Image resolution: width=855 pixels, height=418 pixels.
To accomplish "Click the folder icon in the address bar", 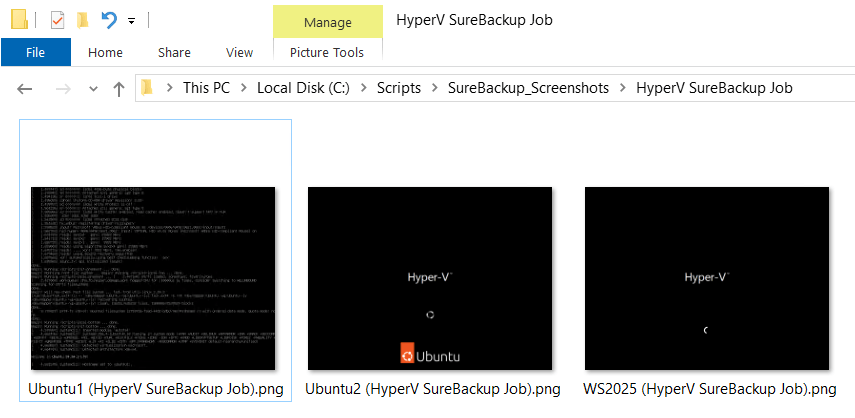I will coord(148,88).
